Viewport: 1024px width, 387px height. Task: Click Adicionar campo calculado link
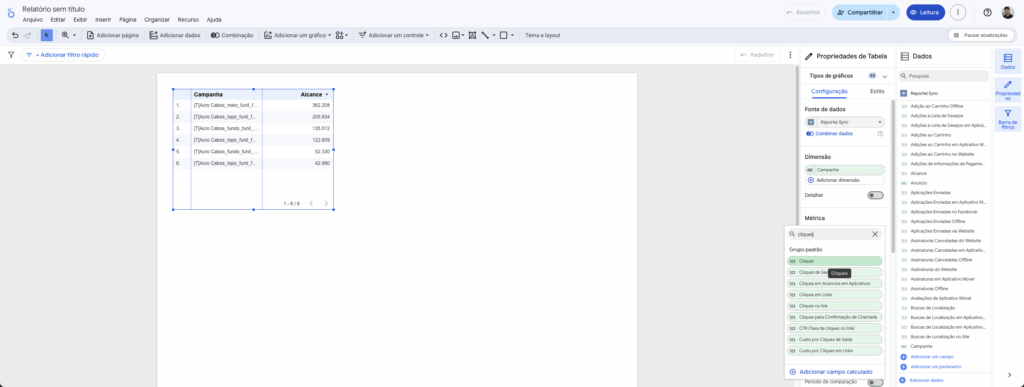831,372
